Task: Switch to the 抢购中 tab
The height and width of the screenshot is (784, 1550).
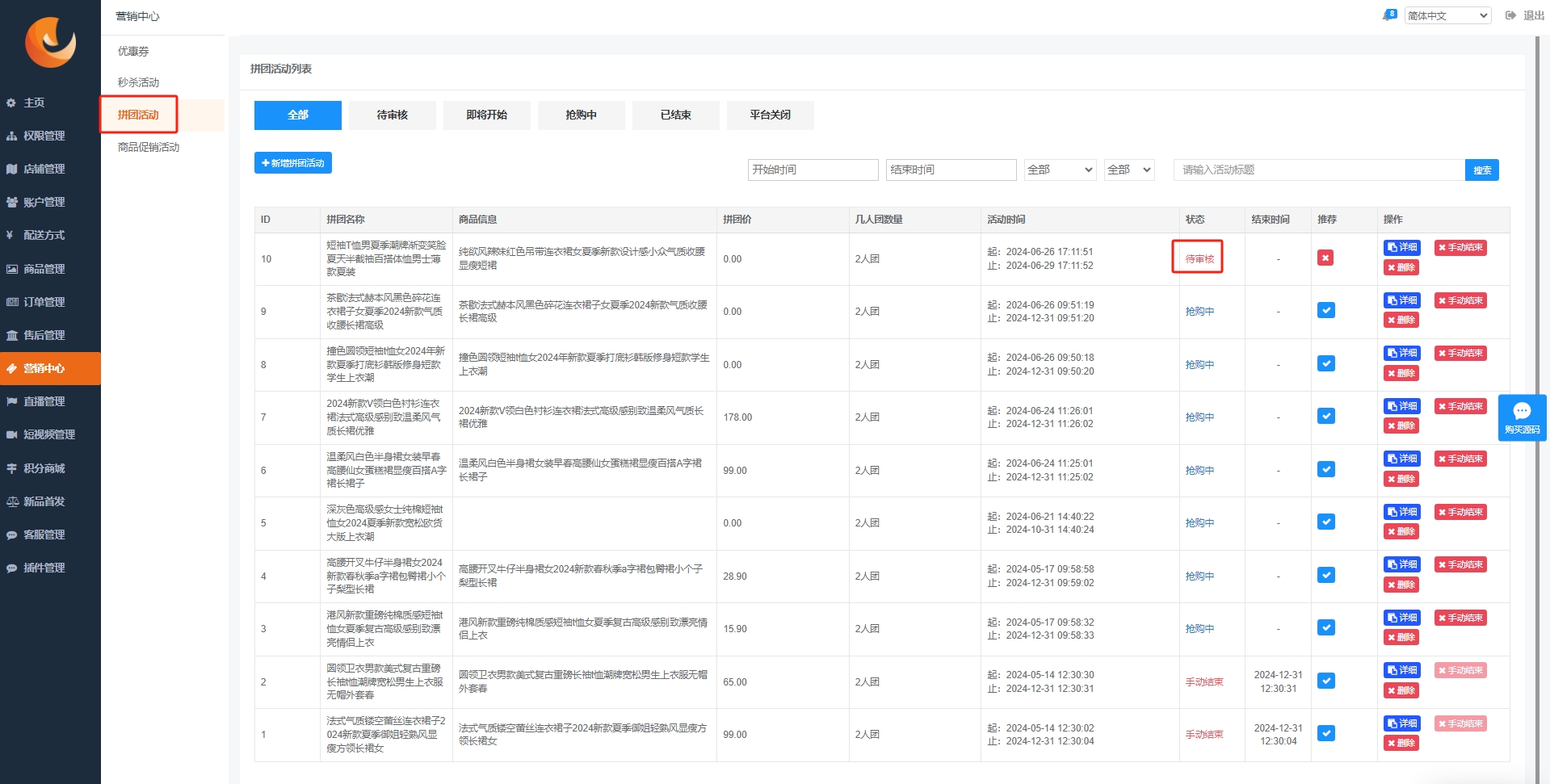Action: [x=582, y=115]
